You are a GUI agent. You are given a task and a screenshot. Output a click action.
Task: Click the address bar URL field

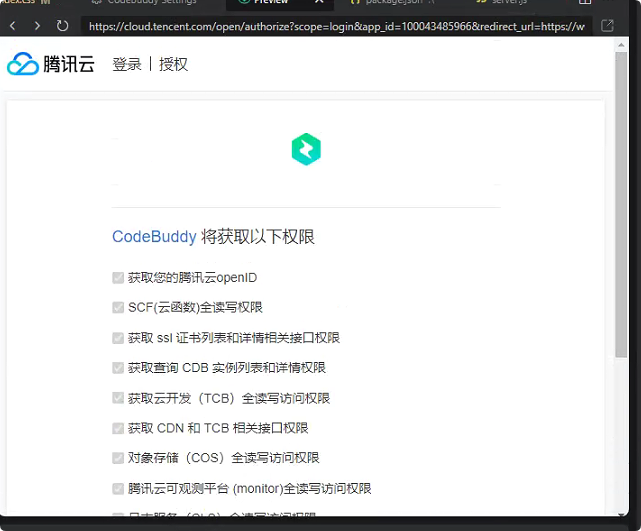click(x=336, y=27)
